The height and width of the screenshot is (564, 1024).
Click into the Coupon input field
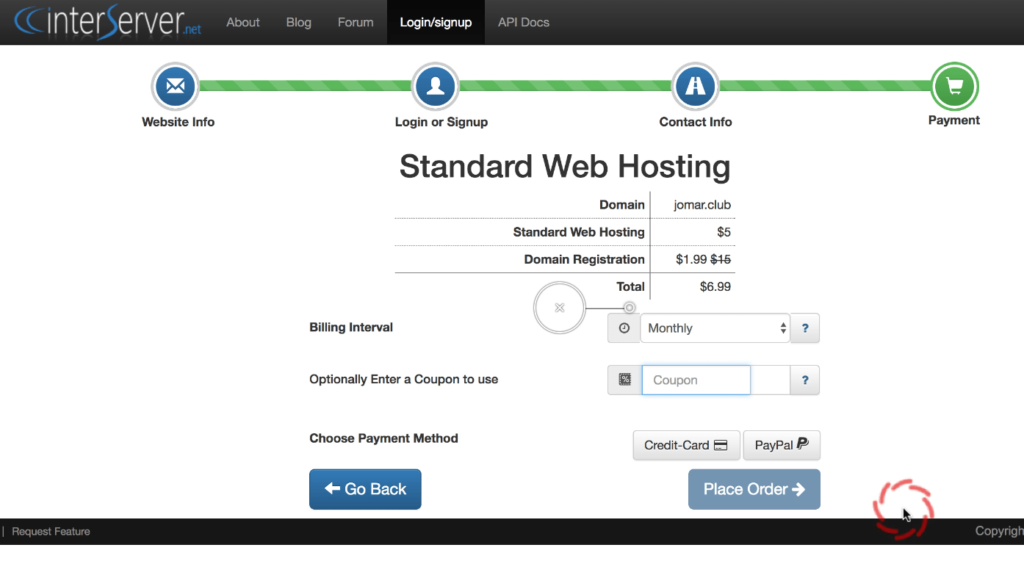tap(696, 380)
